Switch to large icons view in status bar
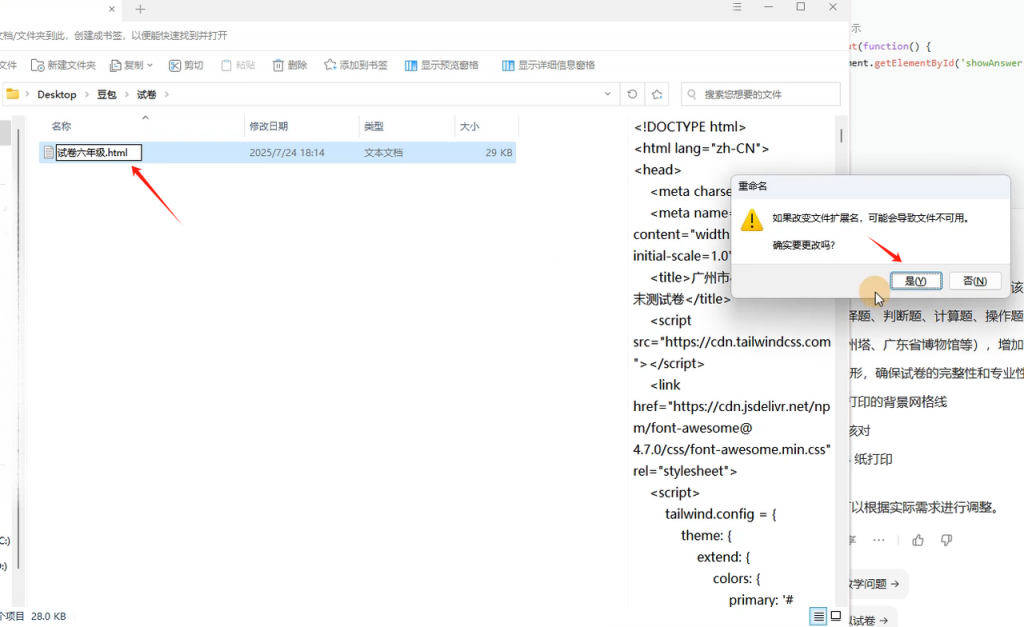This screenshot has height=627, width=1024. (835, 615)
